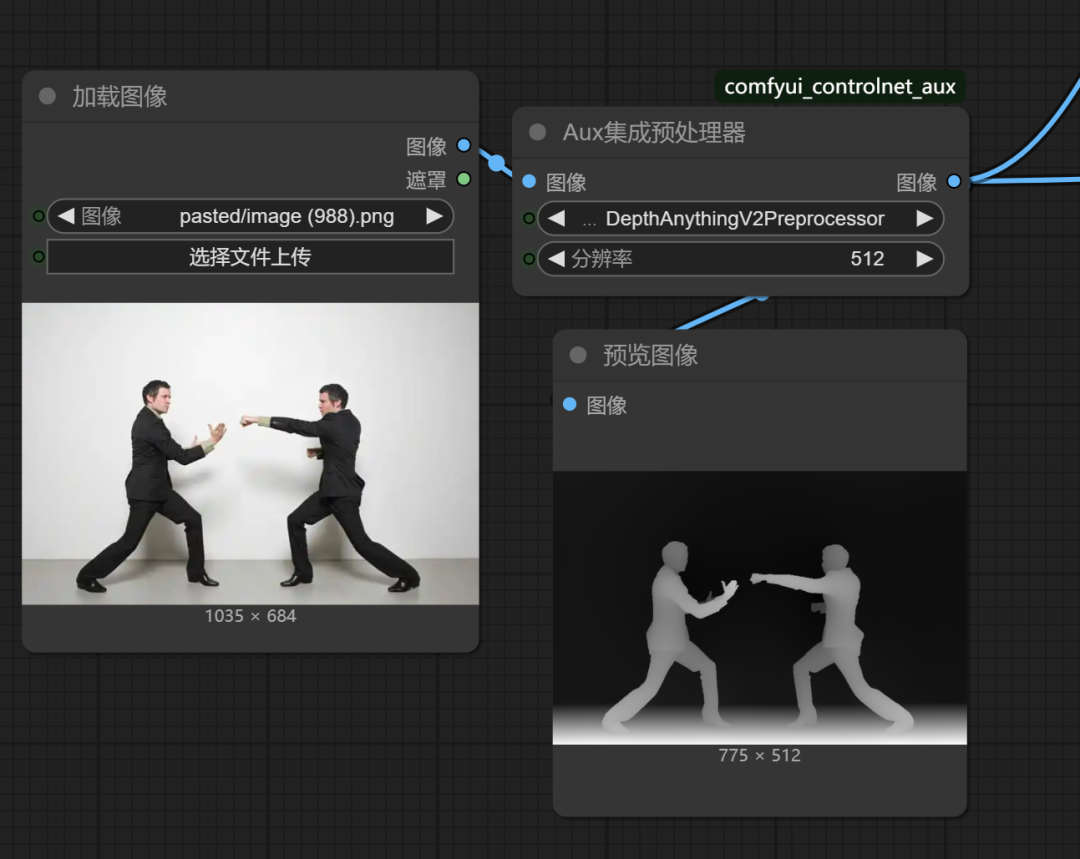The width and height of the screenshot is (1080, 859).
Task: Open the pasted/image (988).png image dropdown
Action: point(250,216)
